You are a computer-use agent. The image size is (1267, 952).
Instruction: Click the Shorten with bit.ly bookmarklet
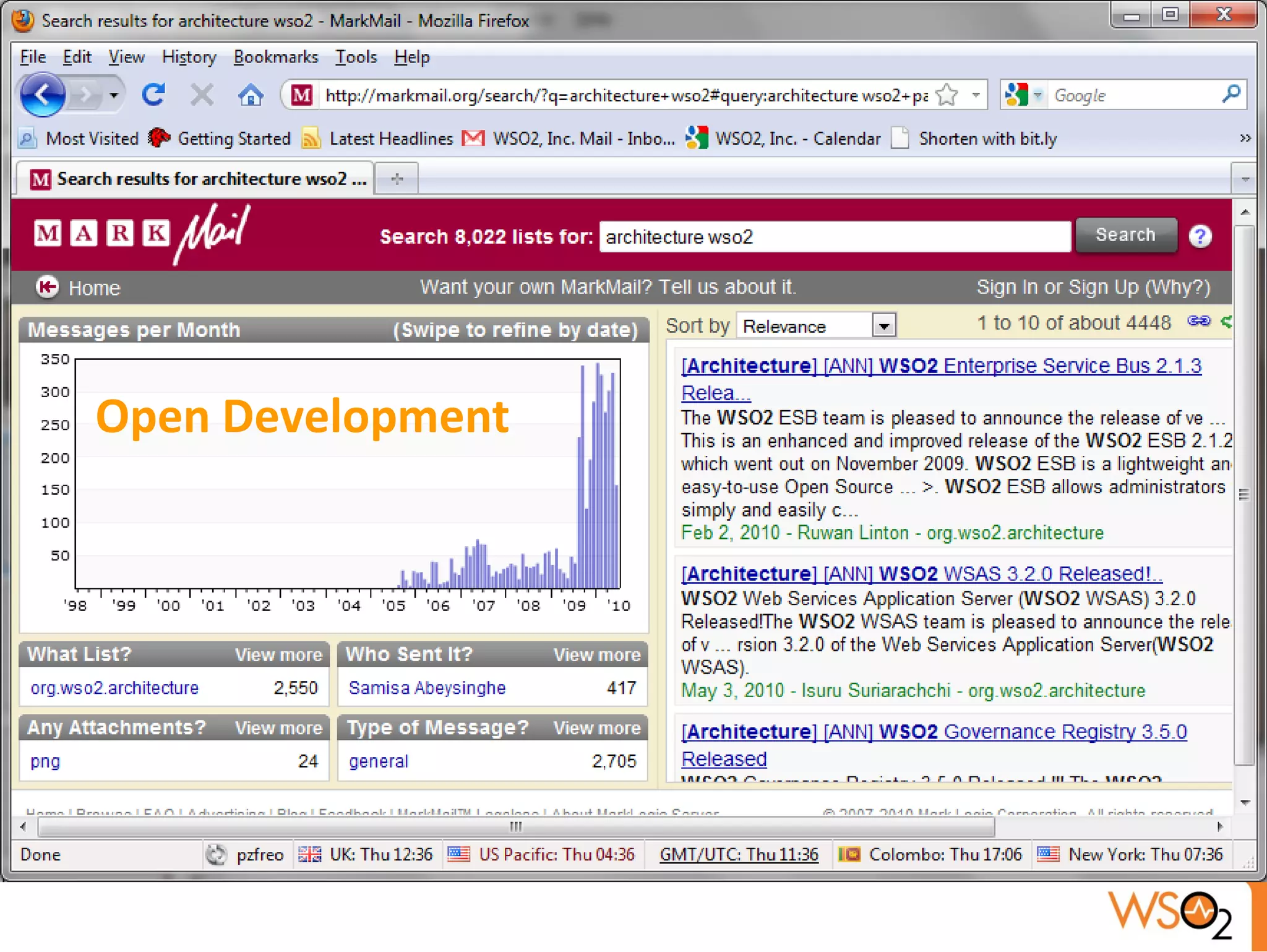(x=975, y=139)
